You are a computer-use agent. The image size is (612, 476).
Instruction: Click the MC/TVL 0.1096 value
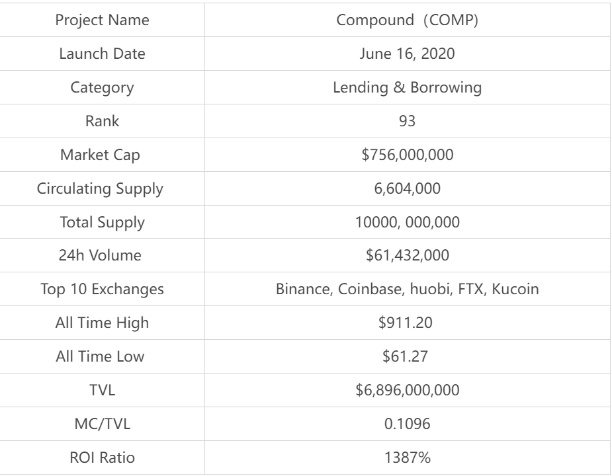[407, 424]
